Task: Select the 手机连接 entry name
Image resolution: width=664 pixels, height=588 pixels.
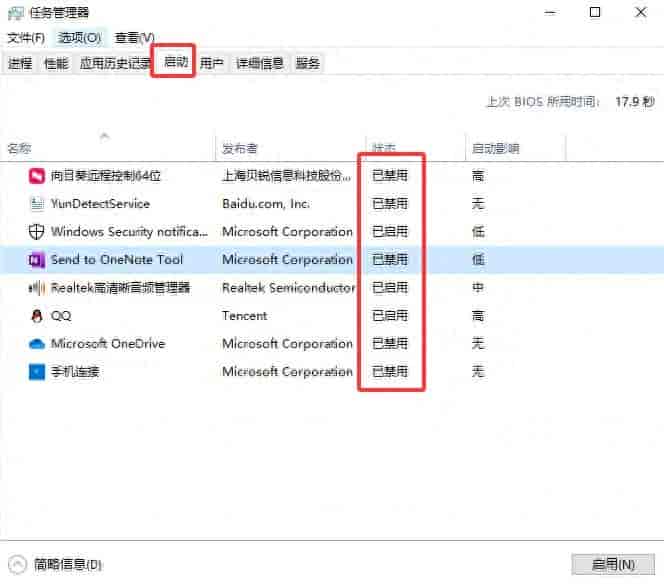Action: pos(75,372)
